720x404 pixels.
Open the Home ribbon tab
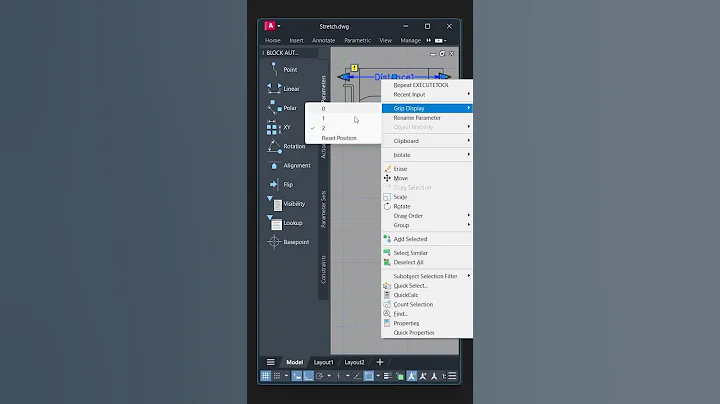pyautogui.click(x=272, y=40)
